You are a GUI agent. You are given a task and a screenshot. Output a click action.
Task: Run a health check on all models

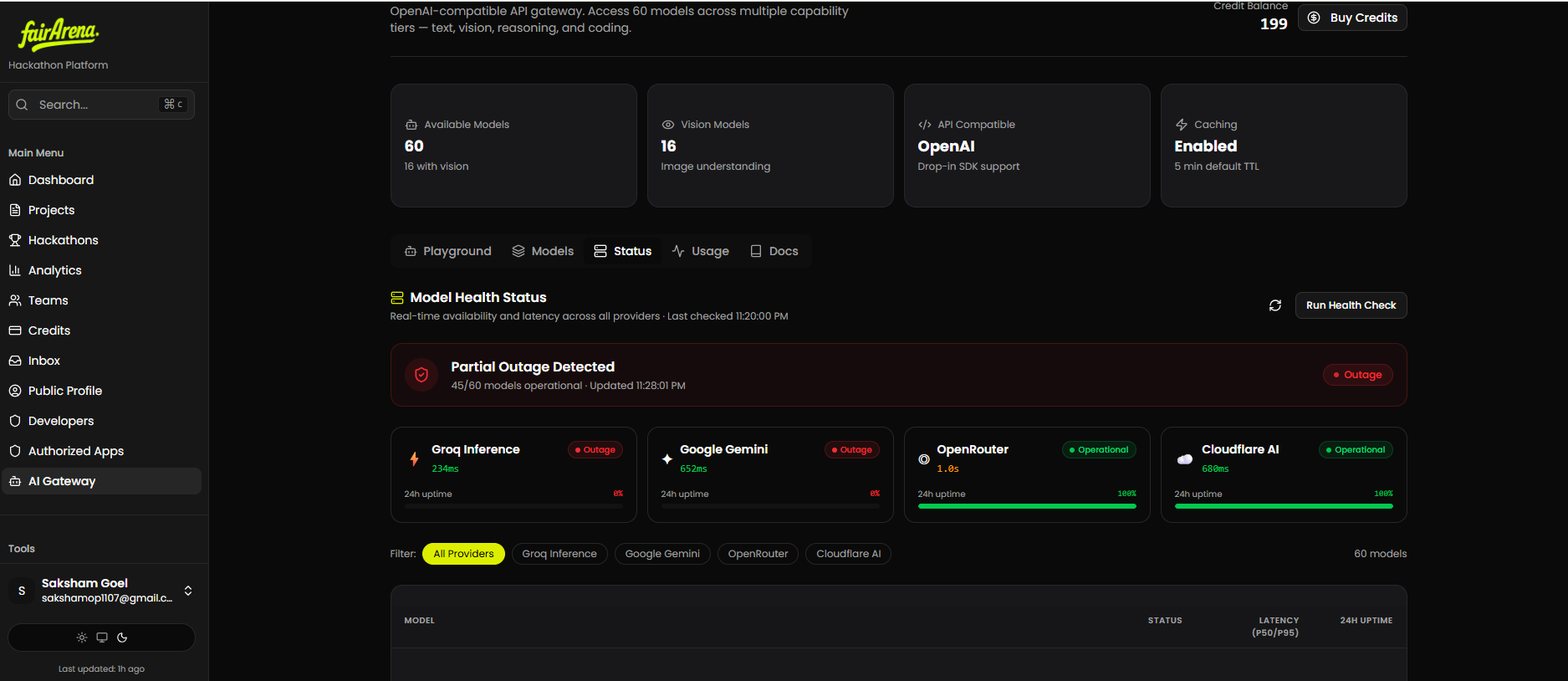[x=1351, y=305]
